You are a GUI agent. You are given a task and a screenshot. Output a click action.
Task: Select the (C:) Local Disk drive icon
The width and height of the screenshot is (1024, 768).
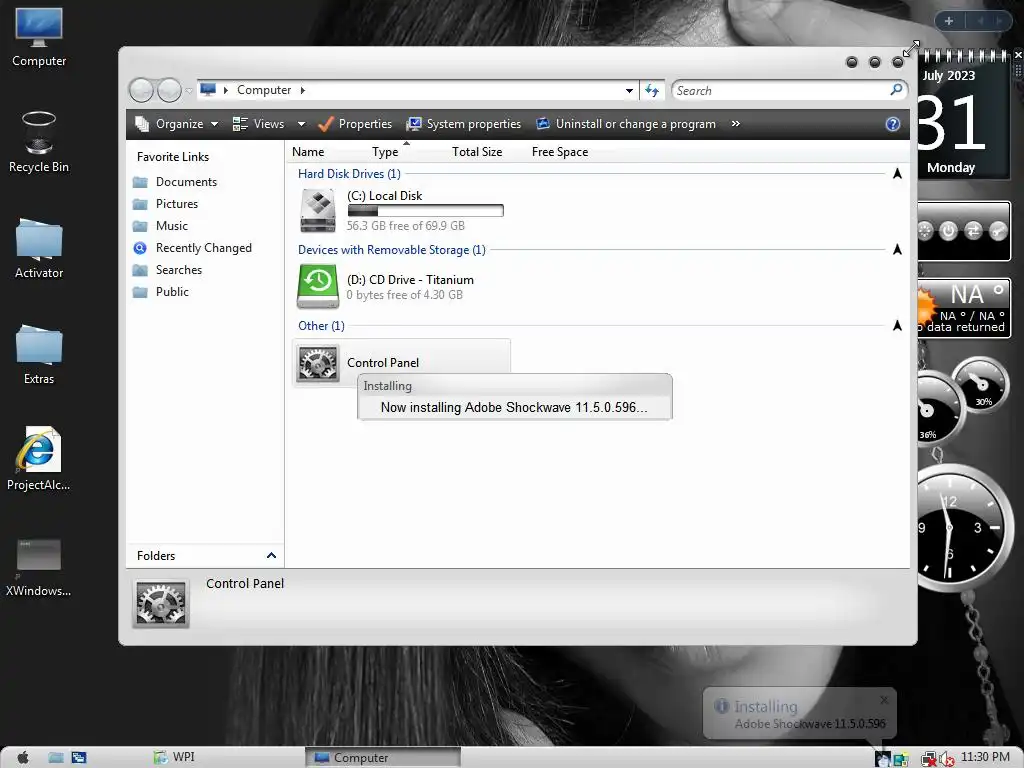pos(318,210)
